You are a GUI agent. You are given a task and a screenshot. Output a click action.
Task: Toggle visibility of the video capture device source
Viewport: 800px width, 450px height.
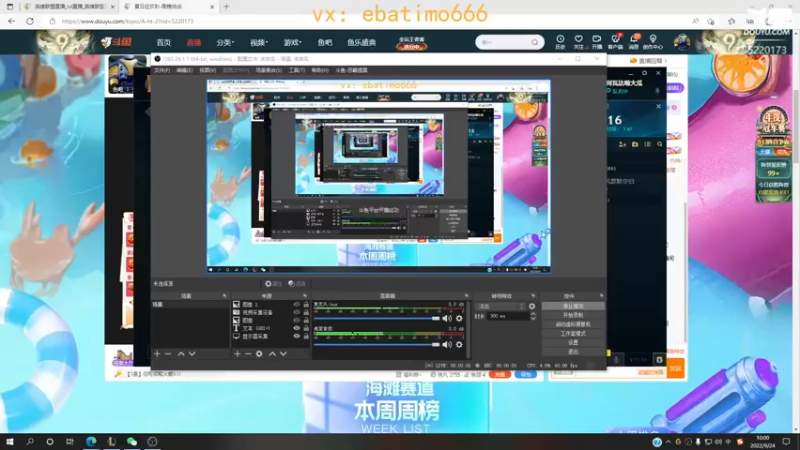[296, 312]
